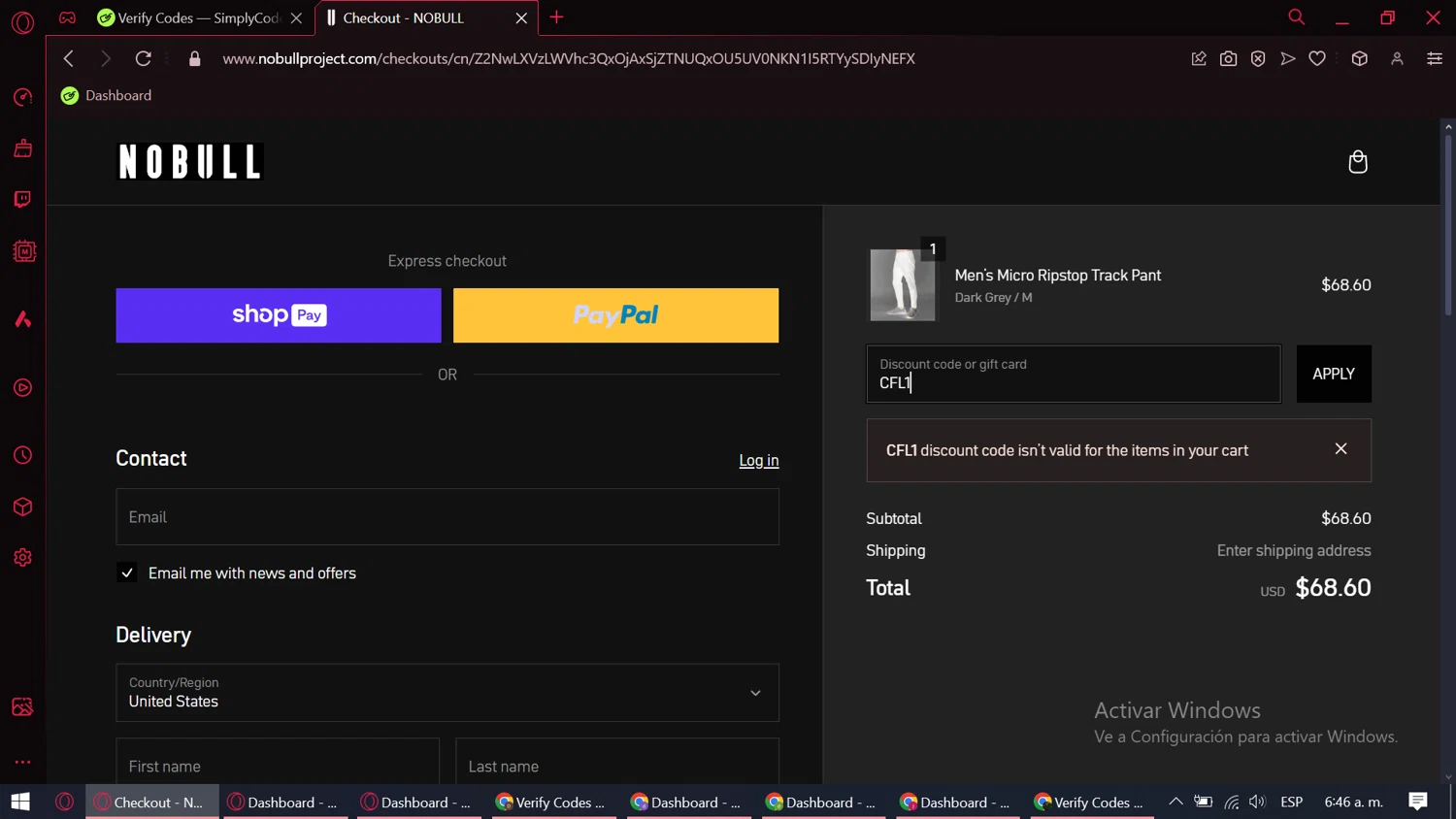Screen dimensions: 1456x819
Task: Open the CPU limiter chip icon in sidebar
Action: point(23,251)
